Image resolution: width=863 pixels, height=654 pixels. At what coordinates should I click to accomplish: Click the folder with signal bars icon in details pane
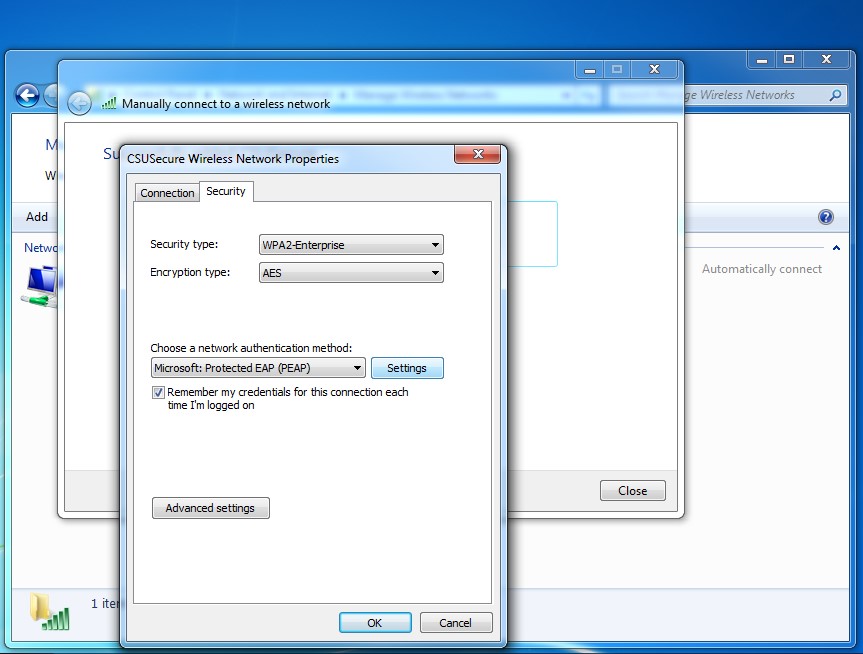click(50, 611)
